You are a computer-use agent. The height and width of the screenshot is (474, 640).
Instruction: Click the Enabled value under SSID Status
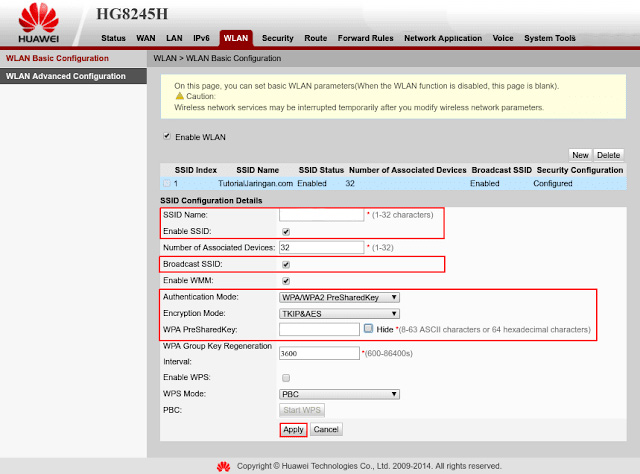click(x=312, y=183)
